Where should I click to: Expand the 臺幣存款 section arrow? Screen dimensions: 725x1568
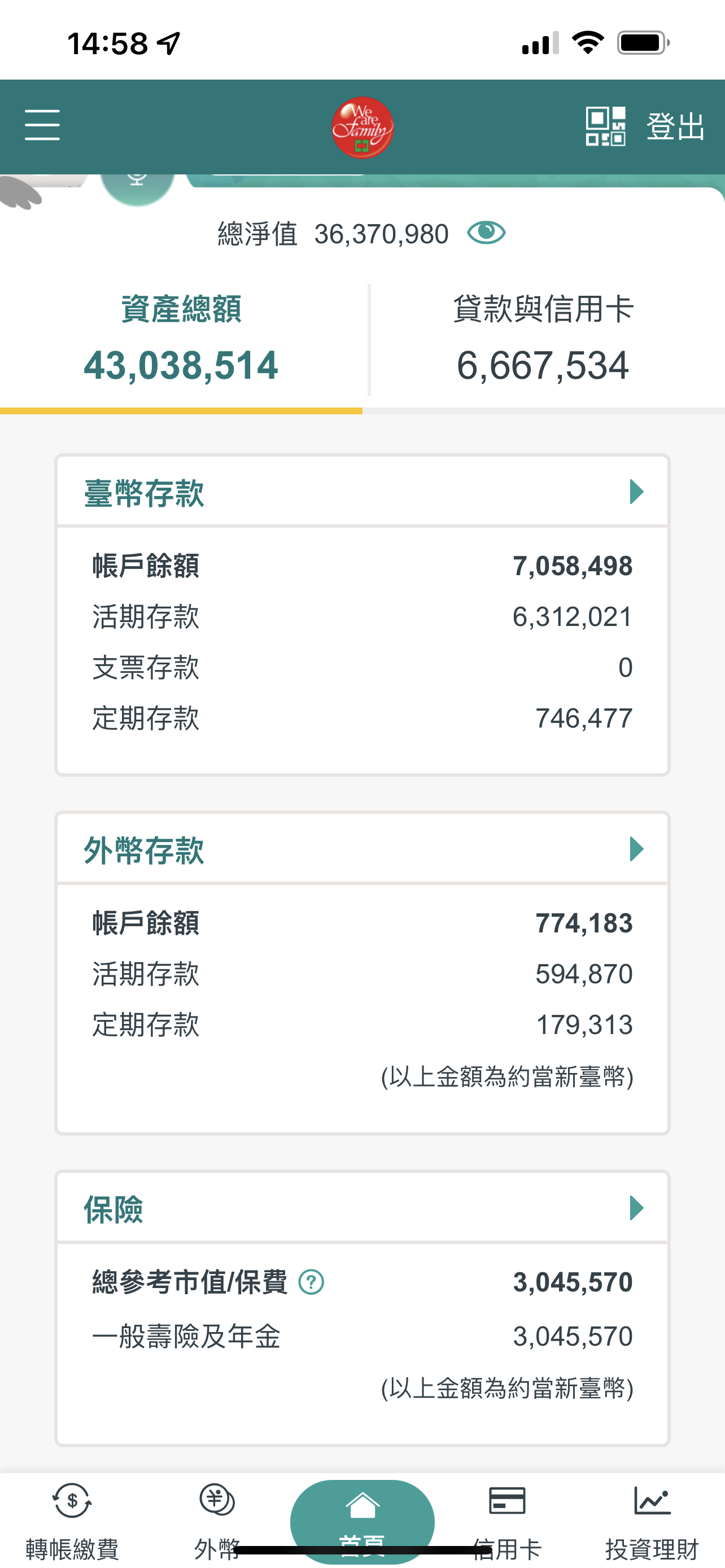[636, 492]
